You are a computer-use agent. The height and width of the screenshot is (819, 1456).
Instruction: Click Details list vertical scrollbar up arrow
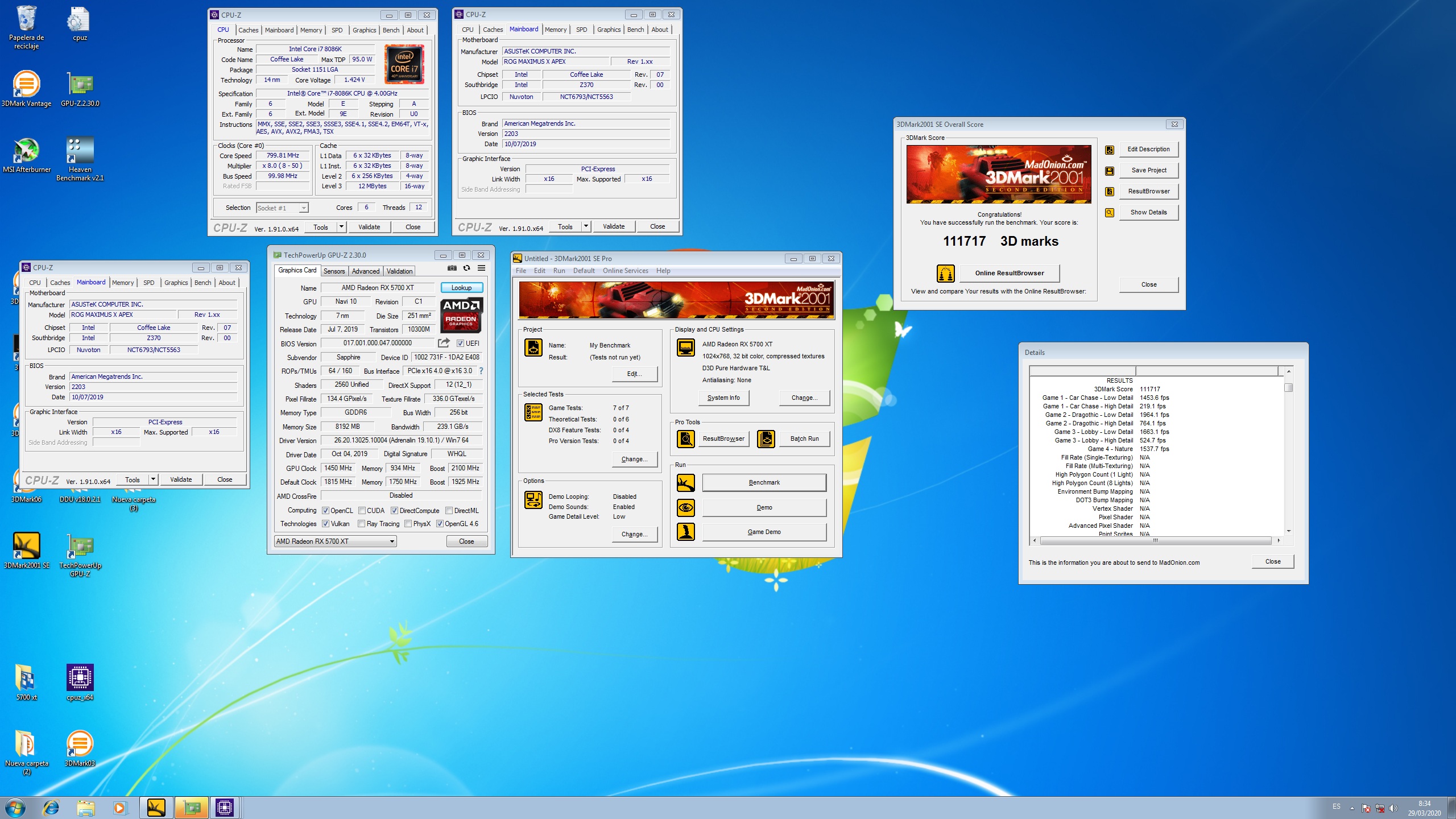click(1289, 371)
